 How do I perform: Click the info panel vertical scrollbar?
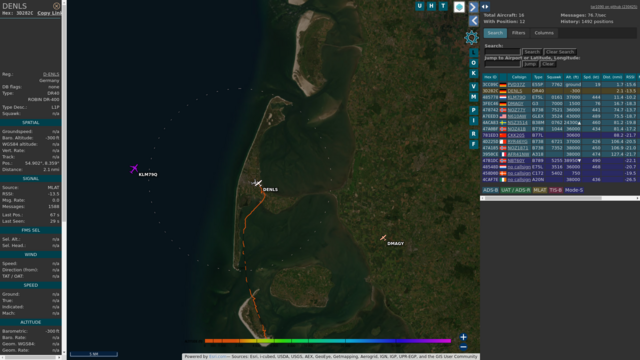tap(64, 178)
